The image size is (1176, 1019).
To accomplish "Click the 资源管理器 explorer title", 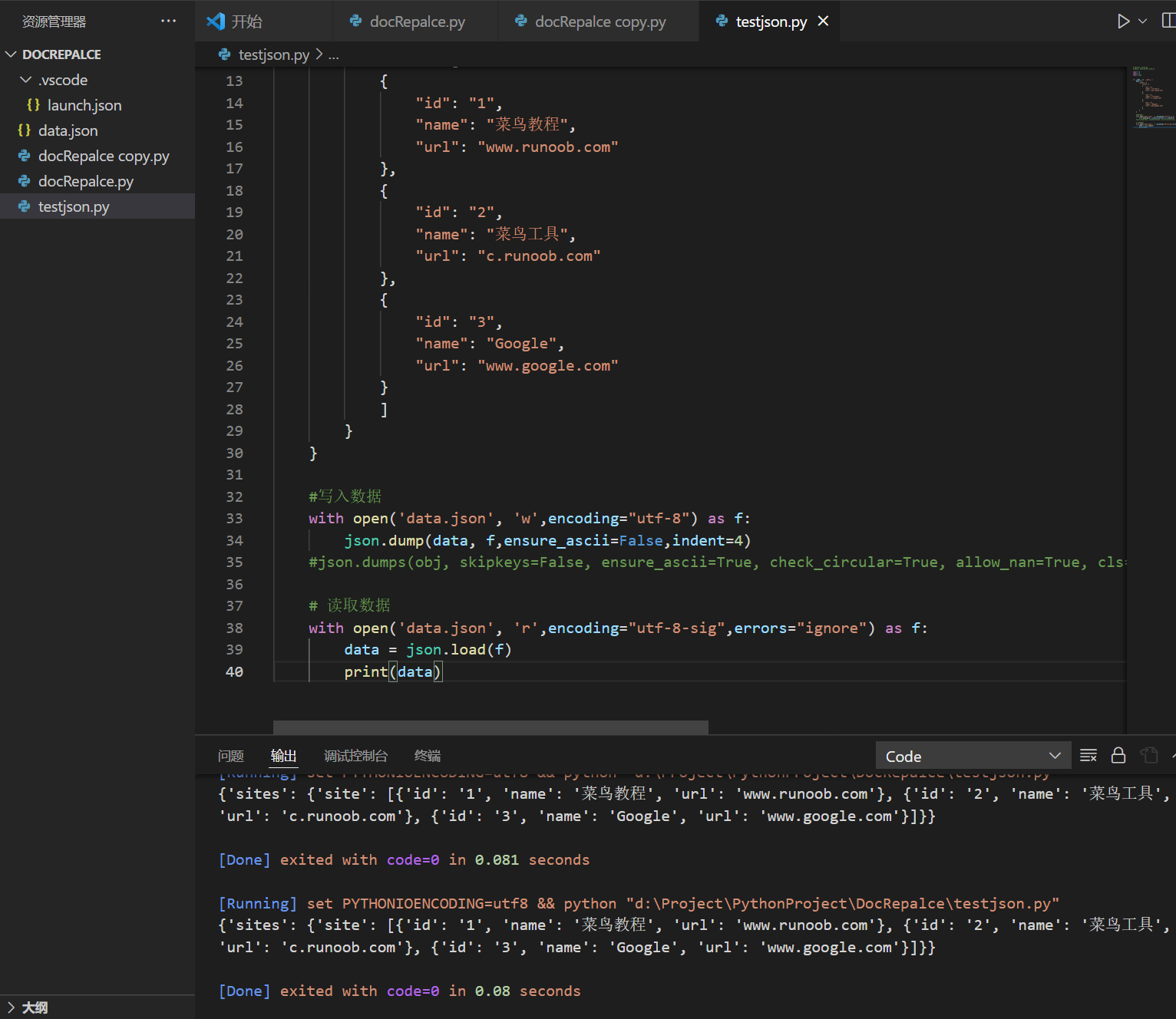I will [x=54, y=21].
